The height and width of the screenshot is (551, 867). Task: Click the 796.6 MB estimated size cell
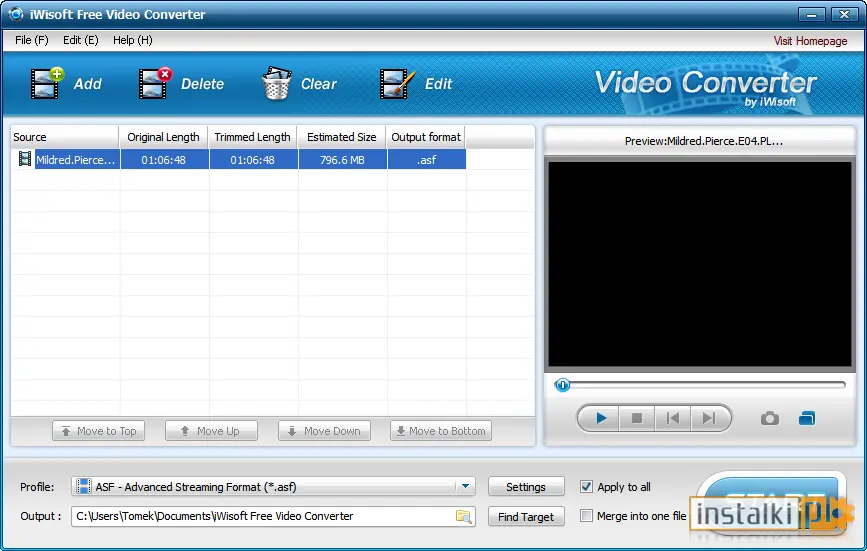(x=342, y=160)
